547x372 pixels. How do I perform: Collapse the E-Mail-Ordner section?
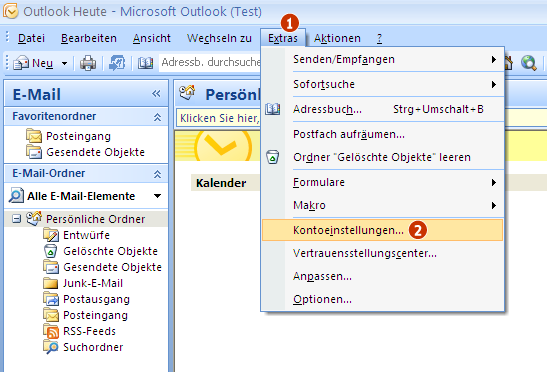(x=157, y=174)
